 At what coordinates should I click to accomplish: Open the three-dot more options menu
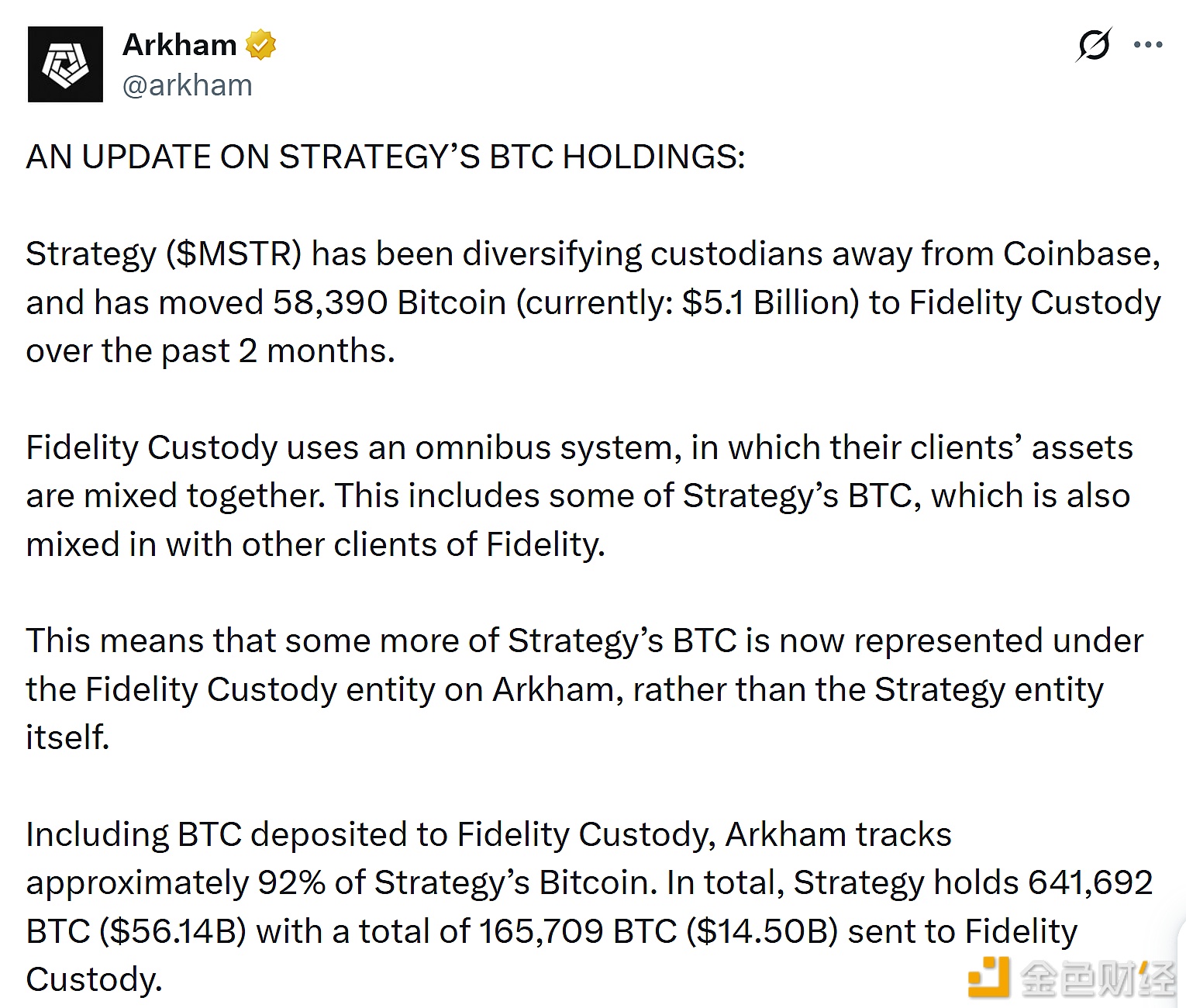1147,45
